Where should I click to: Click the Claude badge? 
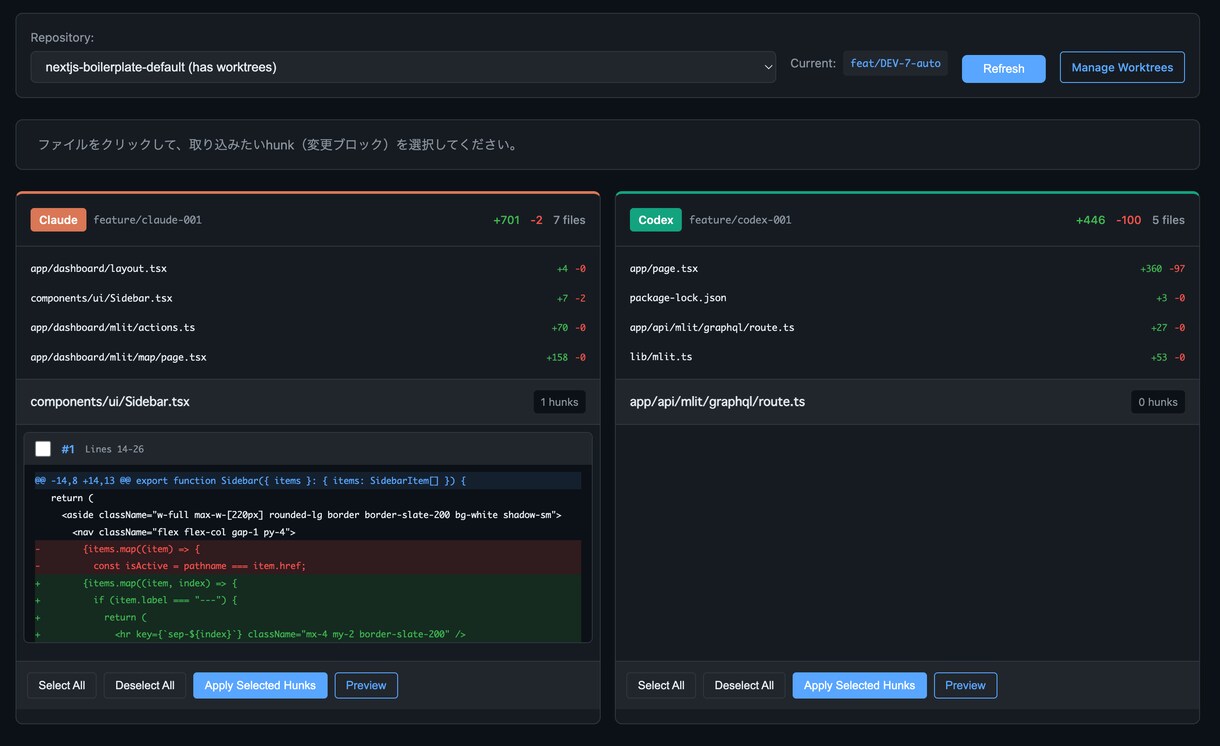point(58,220)
